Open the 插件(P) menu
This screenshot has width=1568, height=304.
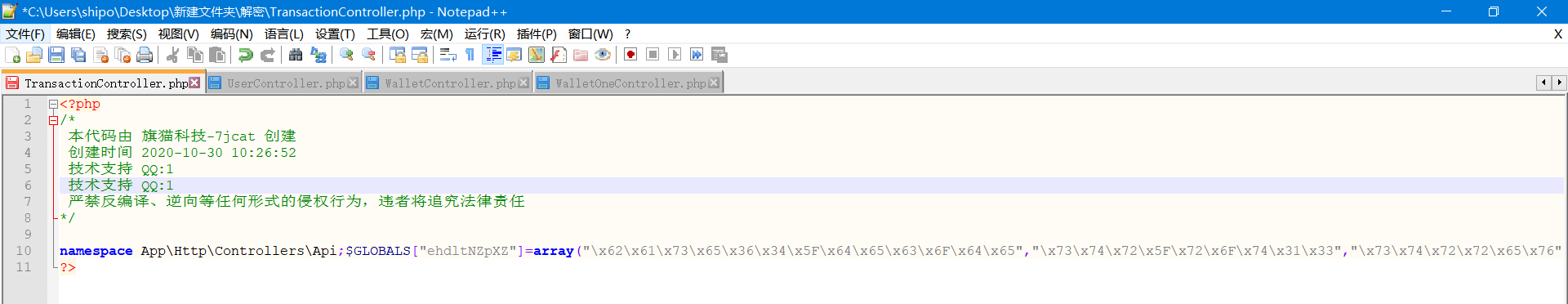point(537,34)
